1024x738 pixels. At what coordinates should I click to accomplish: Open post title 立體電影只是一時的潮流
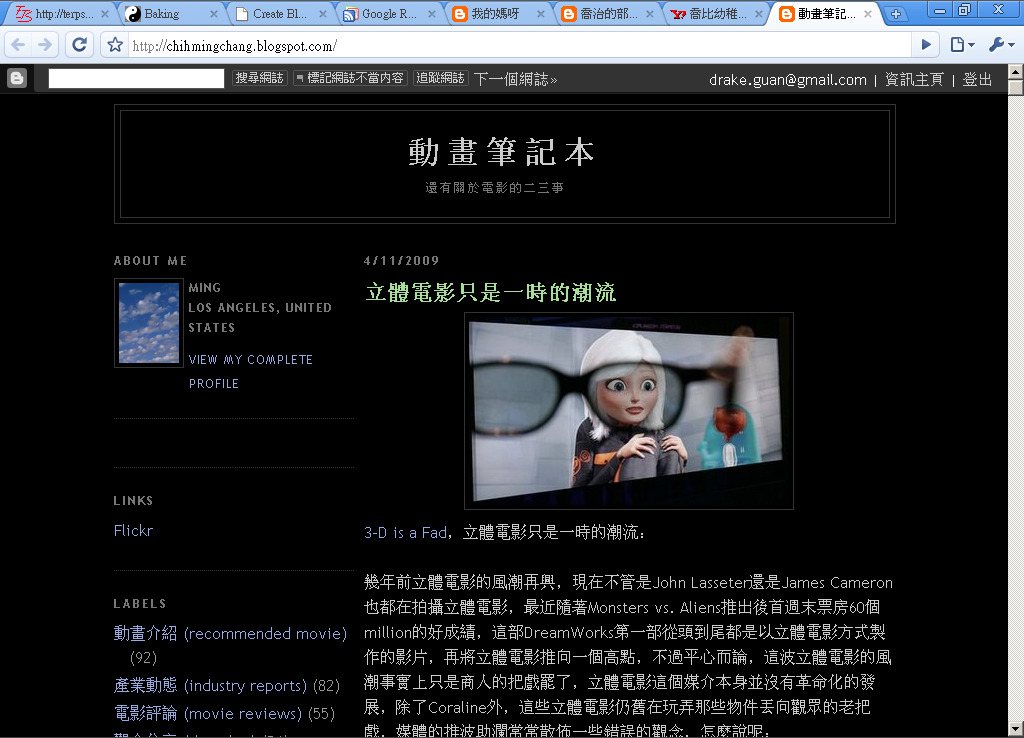pos(490,293)
